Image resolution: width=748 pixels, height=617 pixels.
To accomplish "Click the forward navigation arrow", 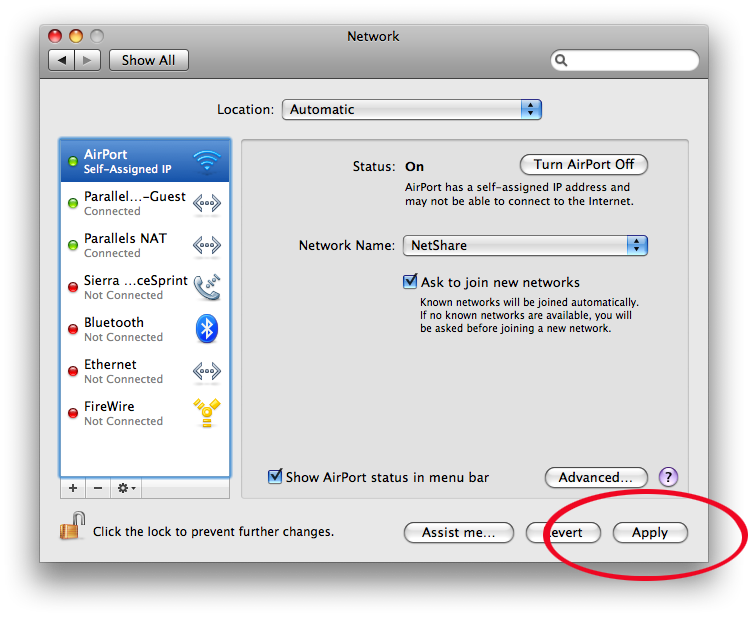I will click(x=87, y=60).
